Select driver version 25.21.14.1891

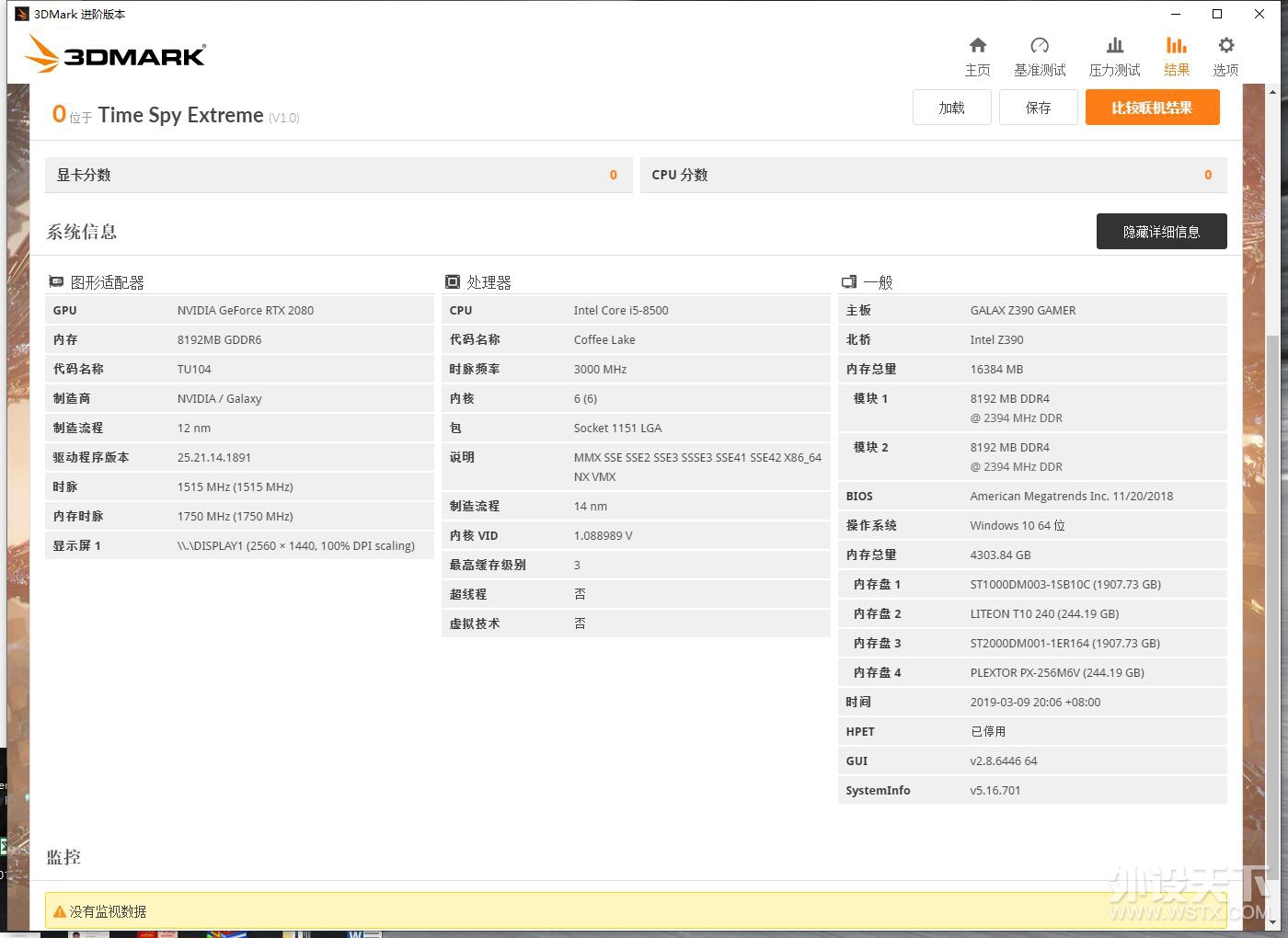pyautogui.click(x=214, y=457)
